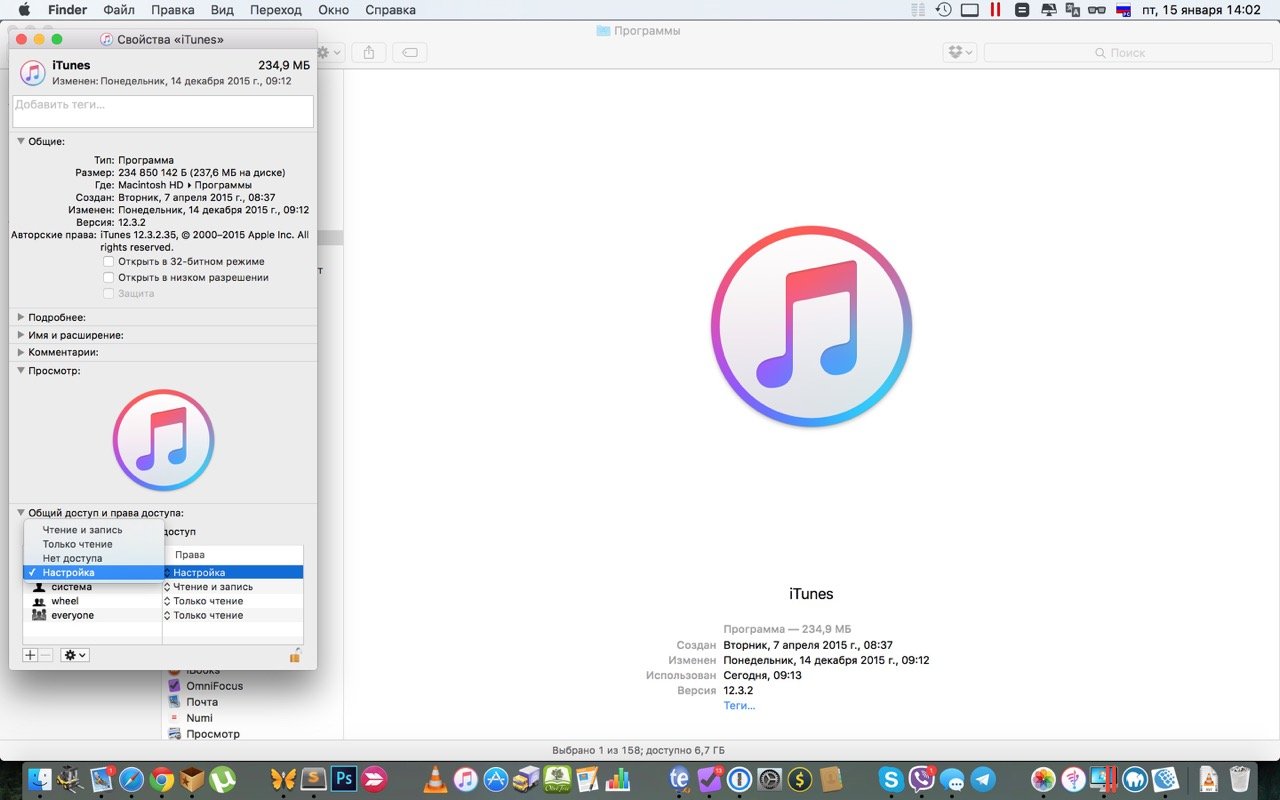Open Viber from the Dock
The height and width of the screenshot is (800, 1280).
point(922,779)
